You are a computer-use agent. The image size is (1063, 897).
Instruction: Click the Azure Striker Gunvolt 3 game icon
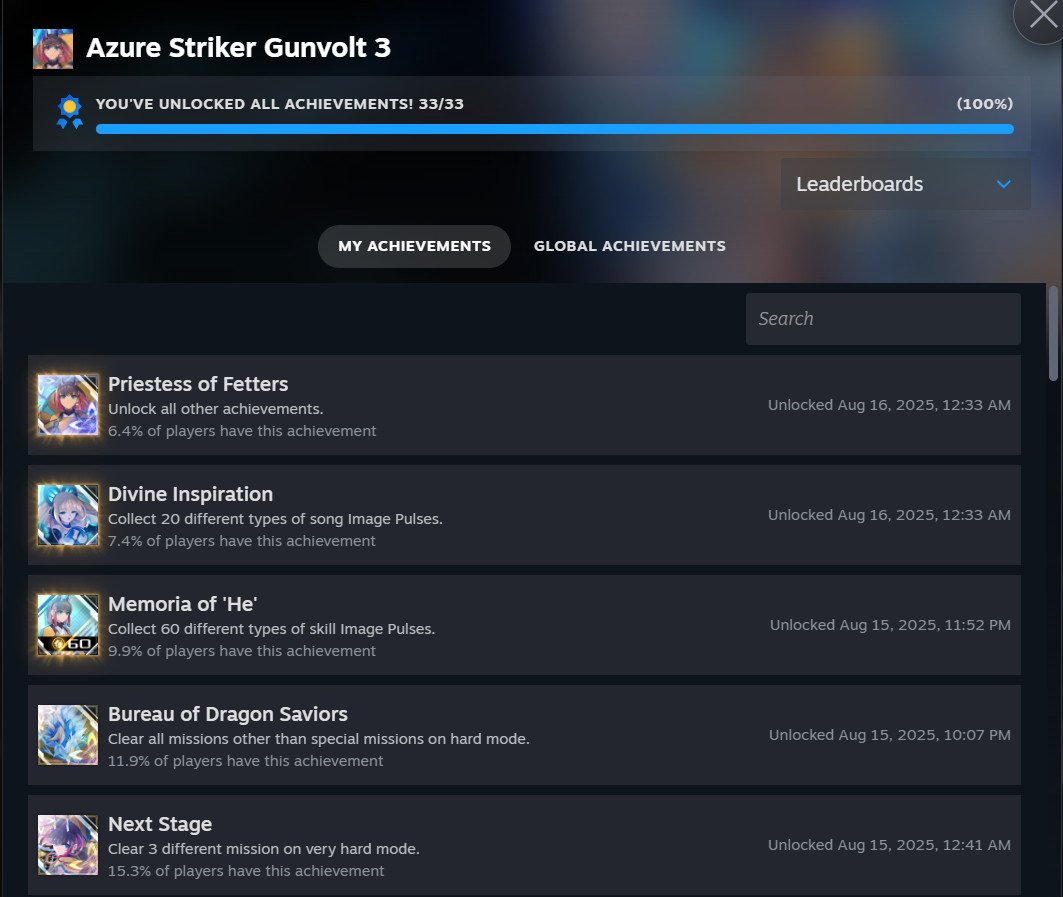53,49
